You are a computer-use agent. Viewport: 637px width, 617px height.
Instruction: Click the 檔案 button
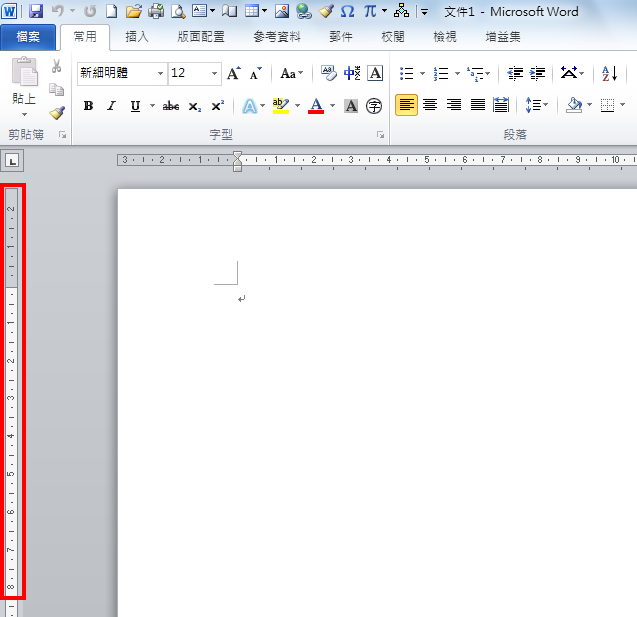(x=28, y=37)
